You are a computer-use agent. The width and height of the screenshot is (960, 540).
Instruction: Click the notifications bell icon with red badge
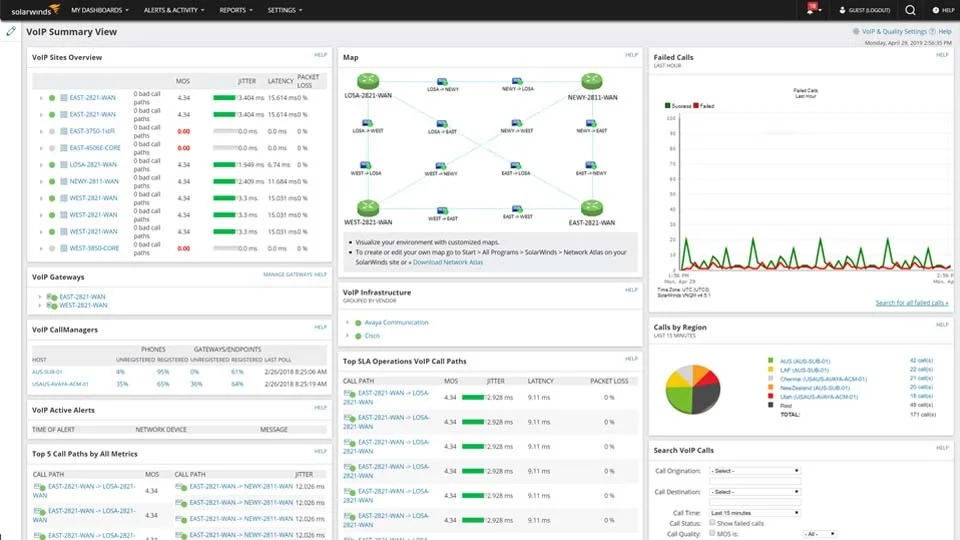810,10
